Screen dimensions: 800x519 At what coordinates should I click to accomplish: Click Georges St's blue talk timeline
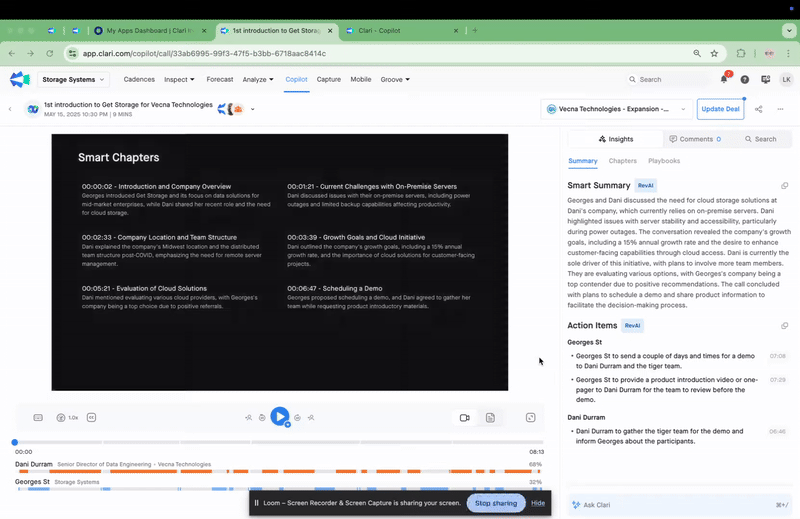[279, 489]
